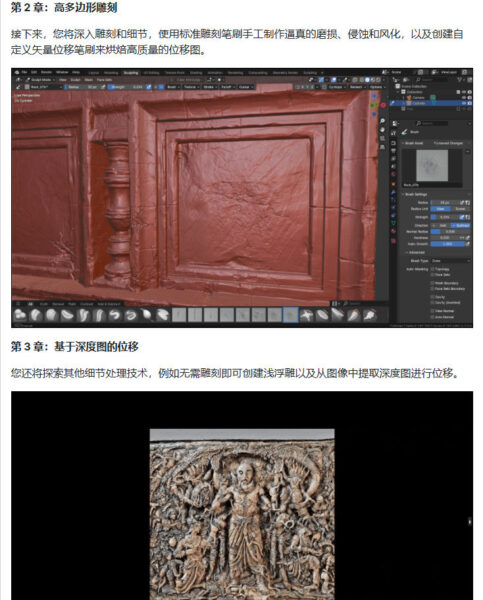Enable the Cavity auto-masking checkbox
Image resolution: width=483 pixels, height=600 pixels.
pos(432,297)
